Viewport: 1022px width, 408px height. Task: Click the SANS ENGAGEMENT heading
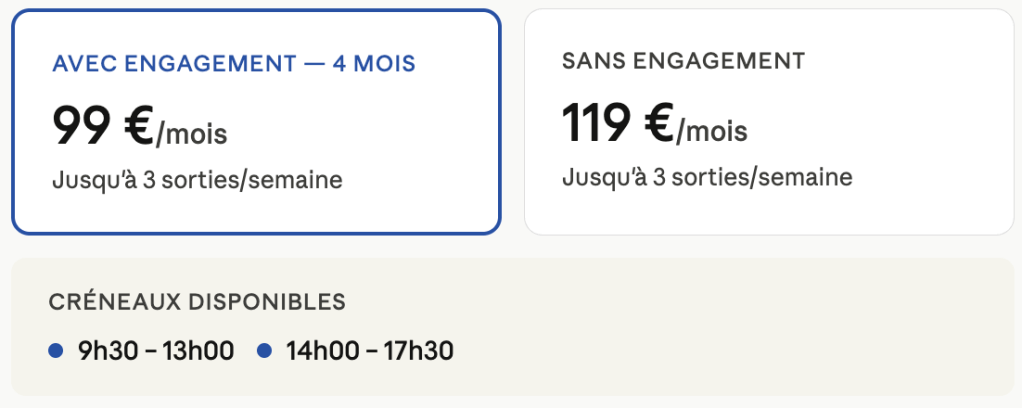[683, 60]
